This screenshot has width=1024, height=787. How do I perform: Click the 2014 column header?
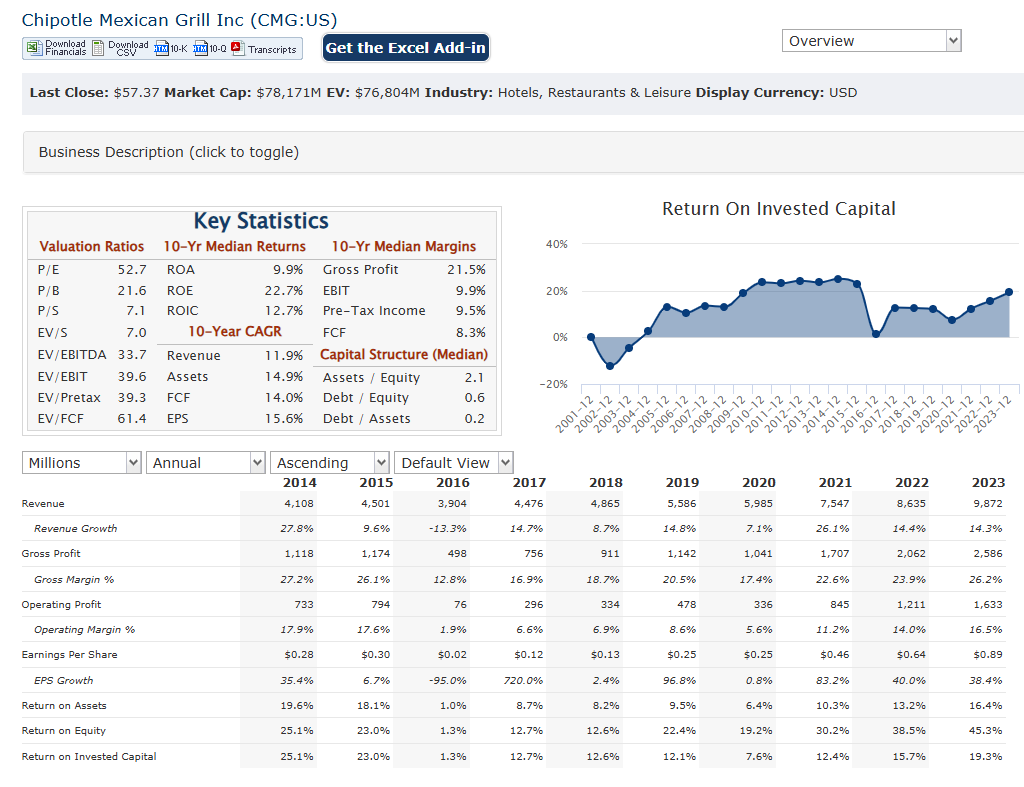coord(300,483)
